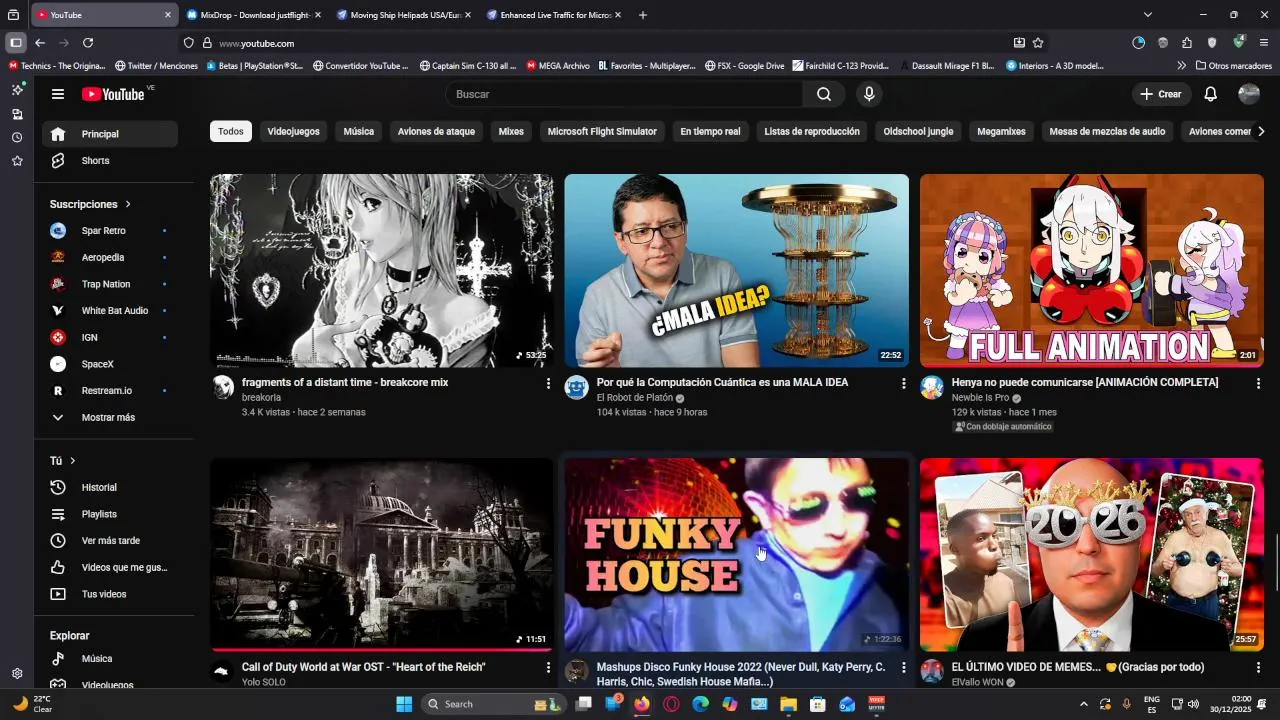The height and width of the screenshot is (720, 1280).
Task: Expand the Tú section
Action: (63, 461)
